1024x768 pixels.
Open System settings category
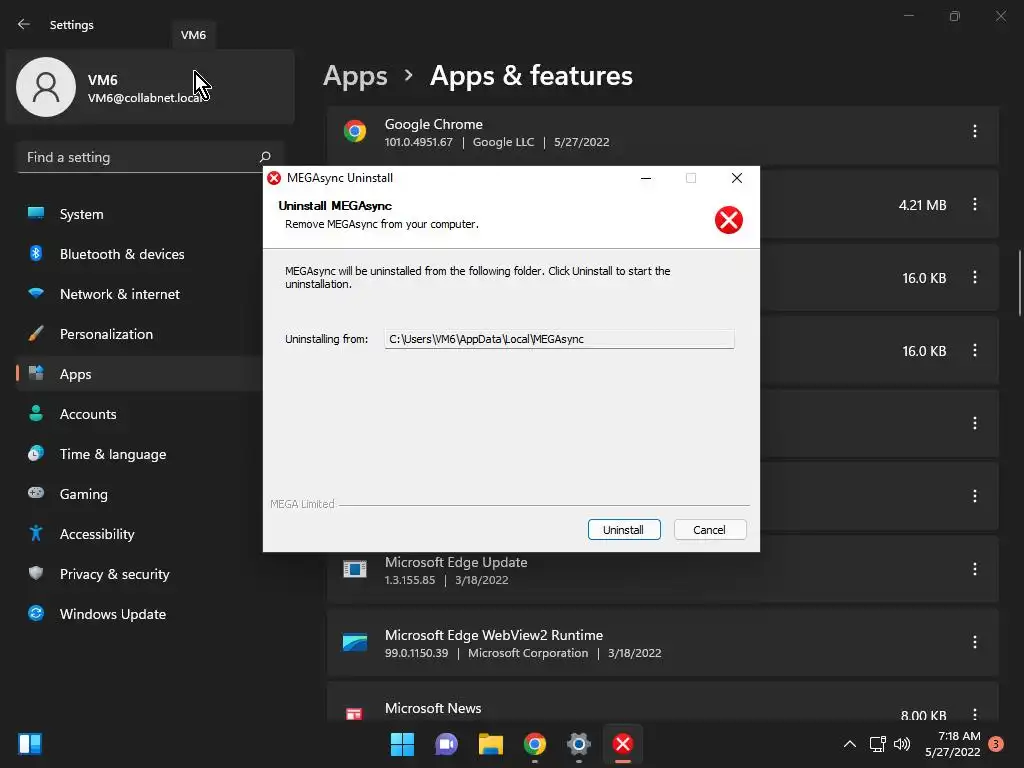139,214
